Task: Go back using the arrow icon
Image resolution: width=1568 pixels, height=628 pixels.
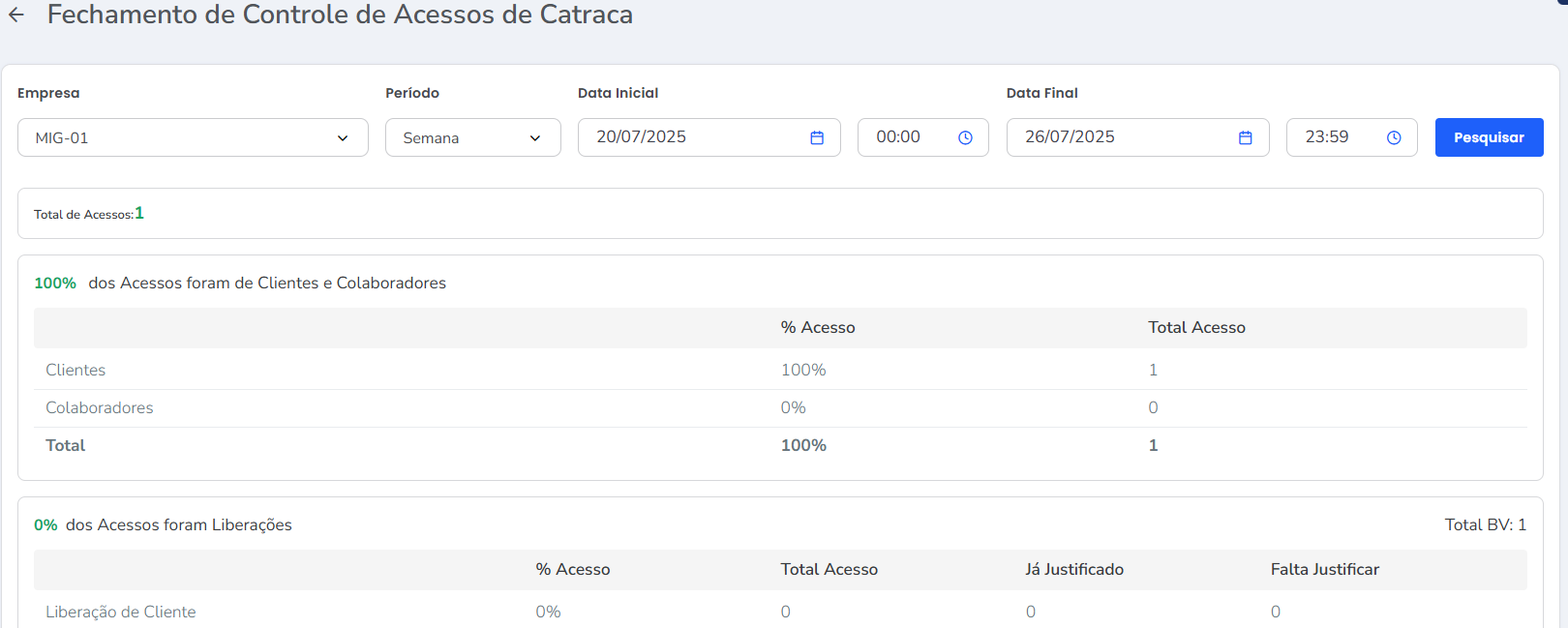Action: click(16, 15)
